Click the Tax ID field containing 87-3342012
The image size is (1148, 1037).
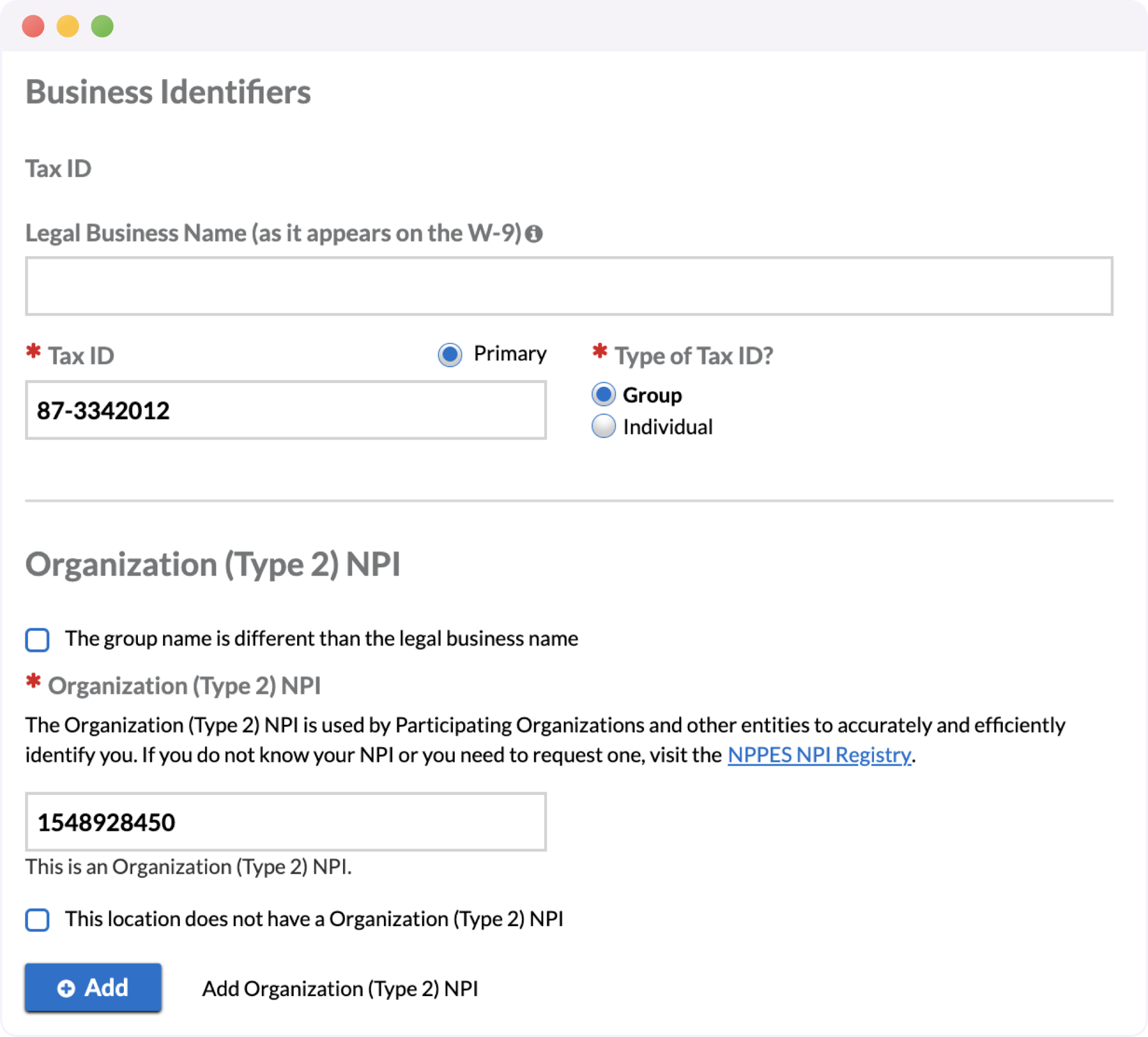click(285, 410)
